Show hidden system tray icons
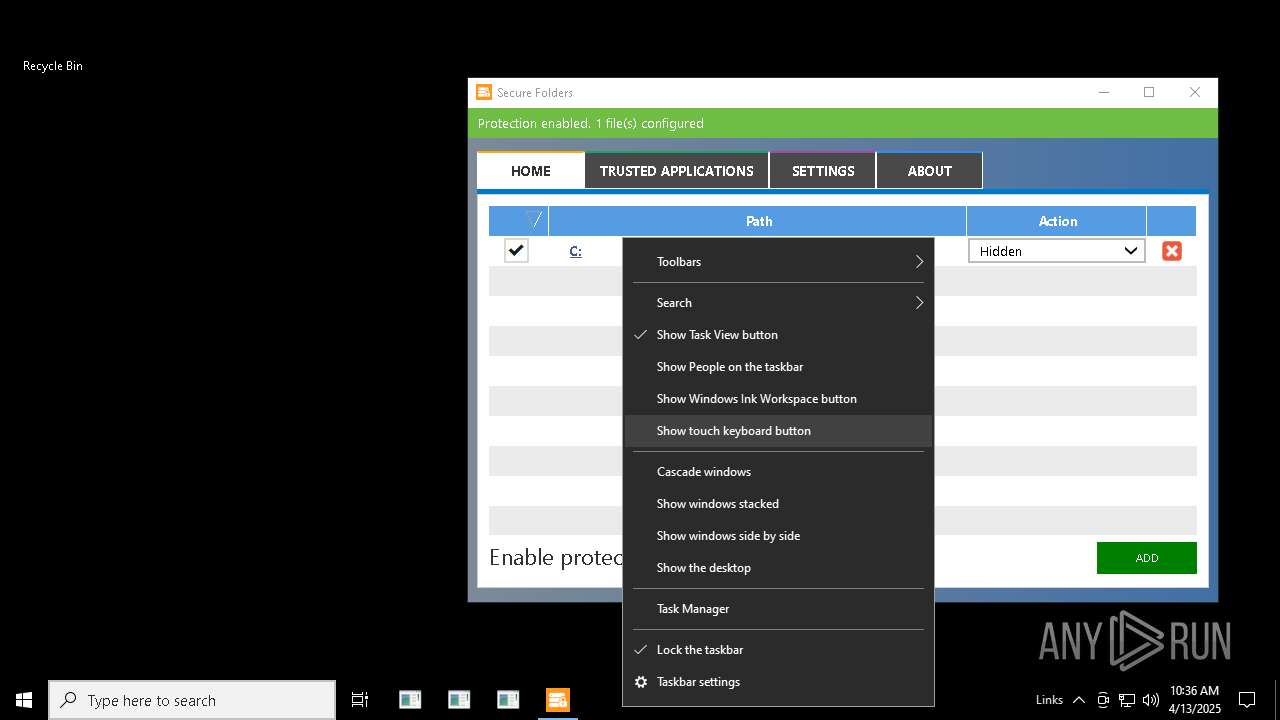 tap(1078, 700)
